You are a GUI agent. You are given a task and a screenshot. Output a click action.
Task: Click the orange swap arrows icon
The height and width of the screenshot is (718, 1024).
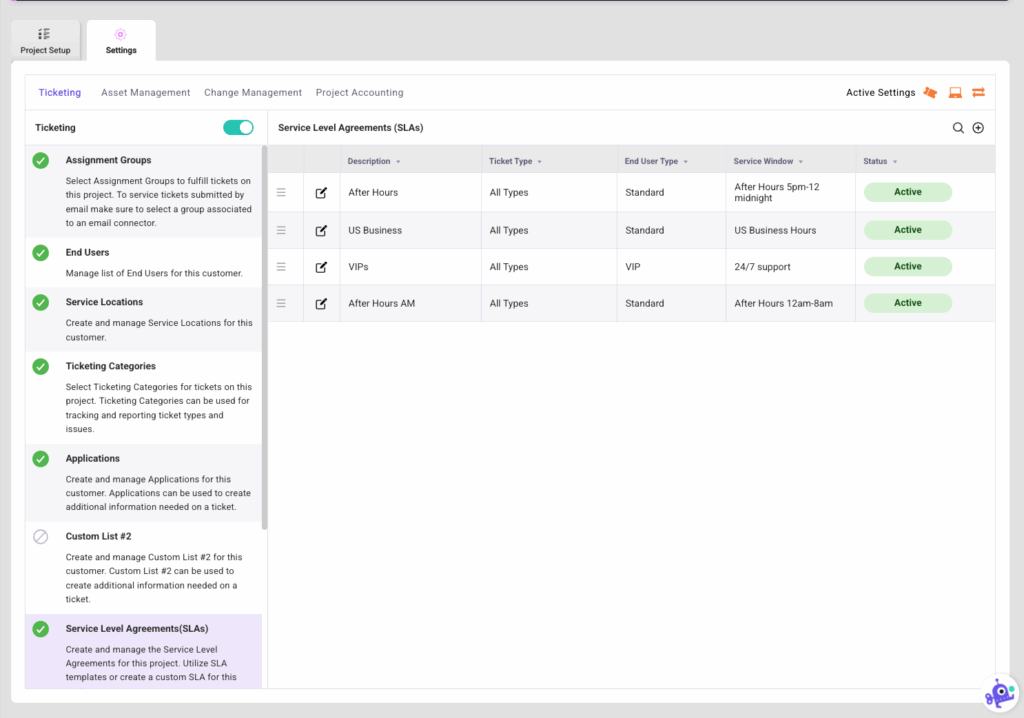pyautogui.click(x=978, y=92)
